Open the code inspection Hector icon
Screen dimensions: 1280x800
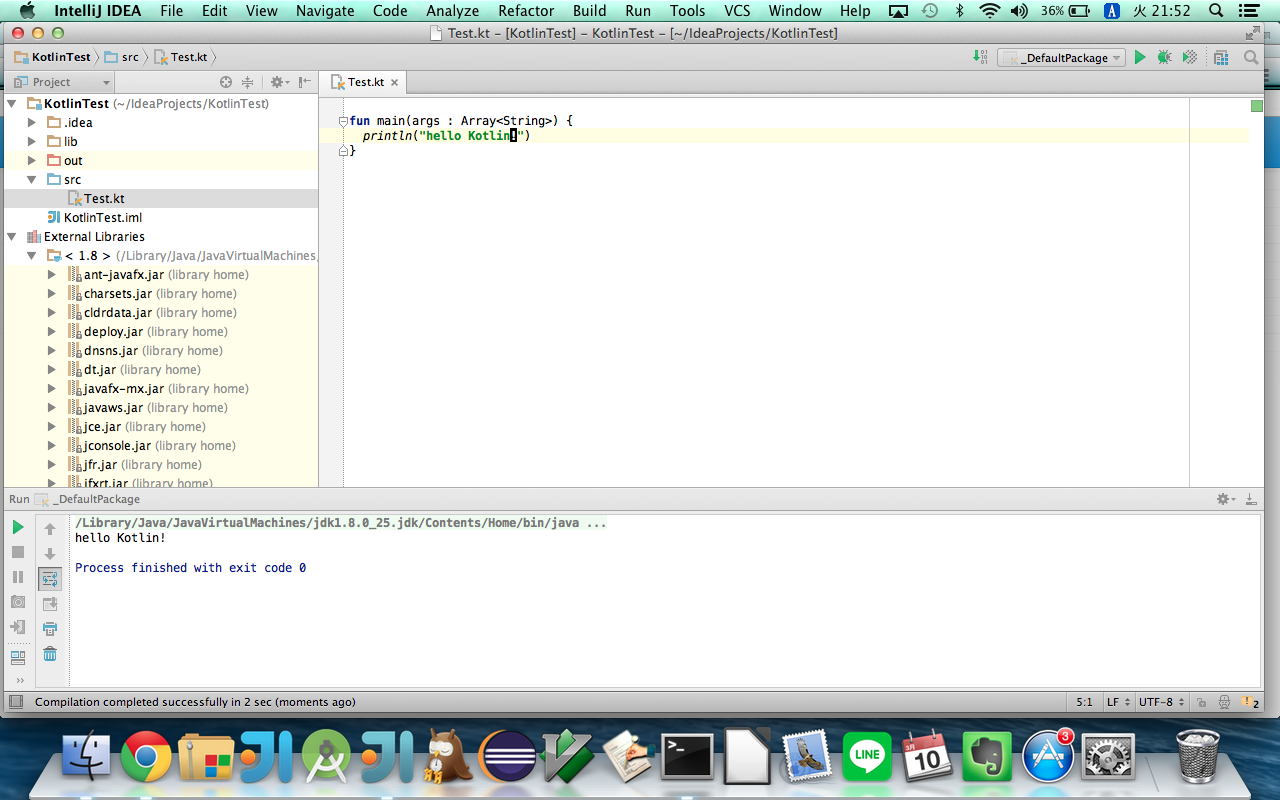click(x=1223, y=702)
